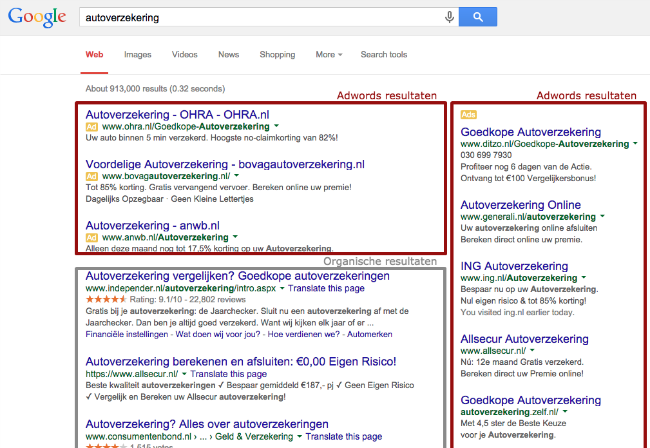Screen dimensions: 650x448
Task: Click the Google logo
Action: (37, 17)
